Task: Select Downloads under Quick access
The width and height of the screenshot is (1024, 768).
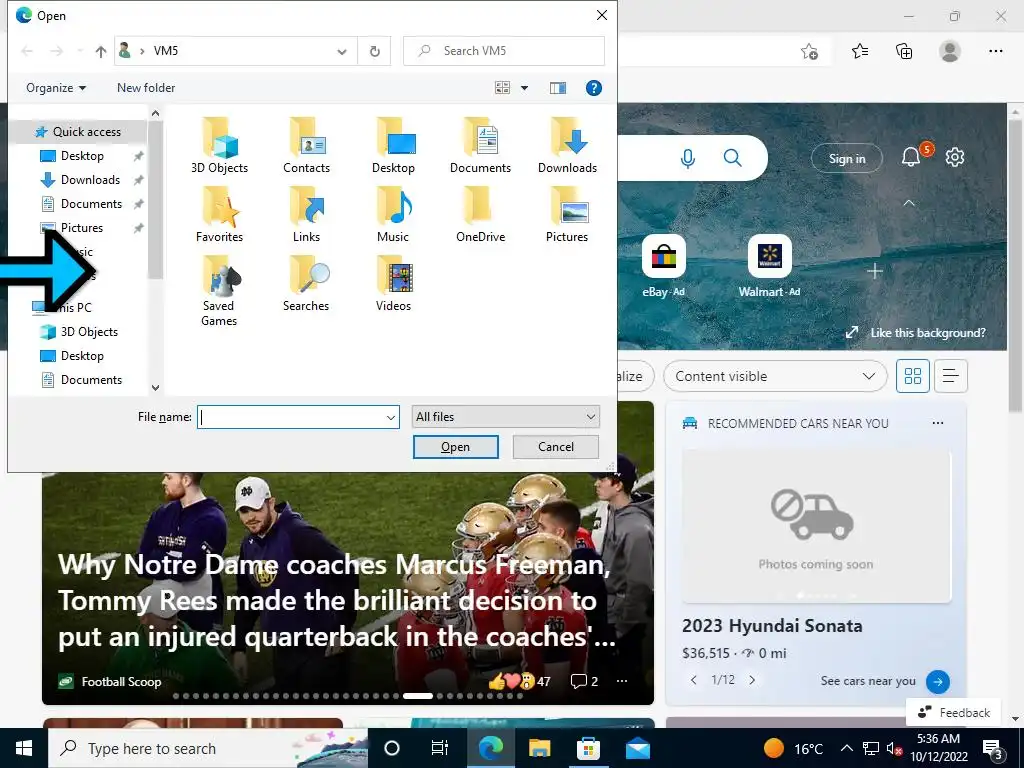Action: point(90,180)
